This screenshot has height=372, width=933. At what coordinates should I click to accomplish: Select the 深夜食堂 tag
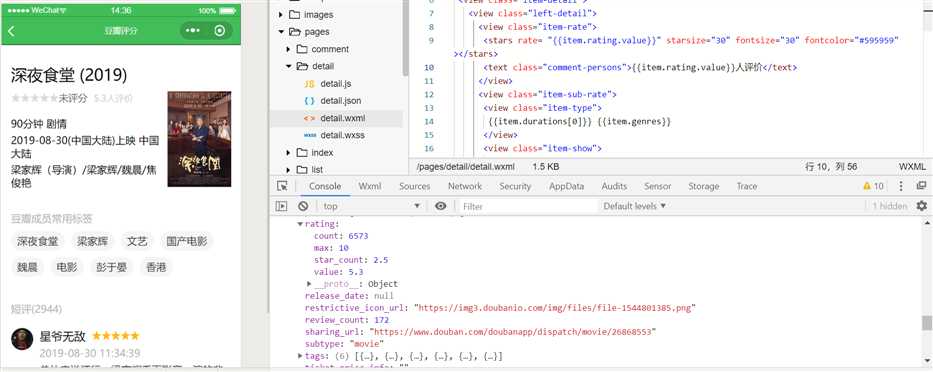click(37, 241)
